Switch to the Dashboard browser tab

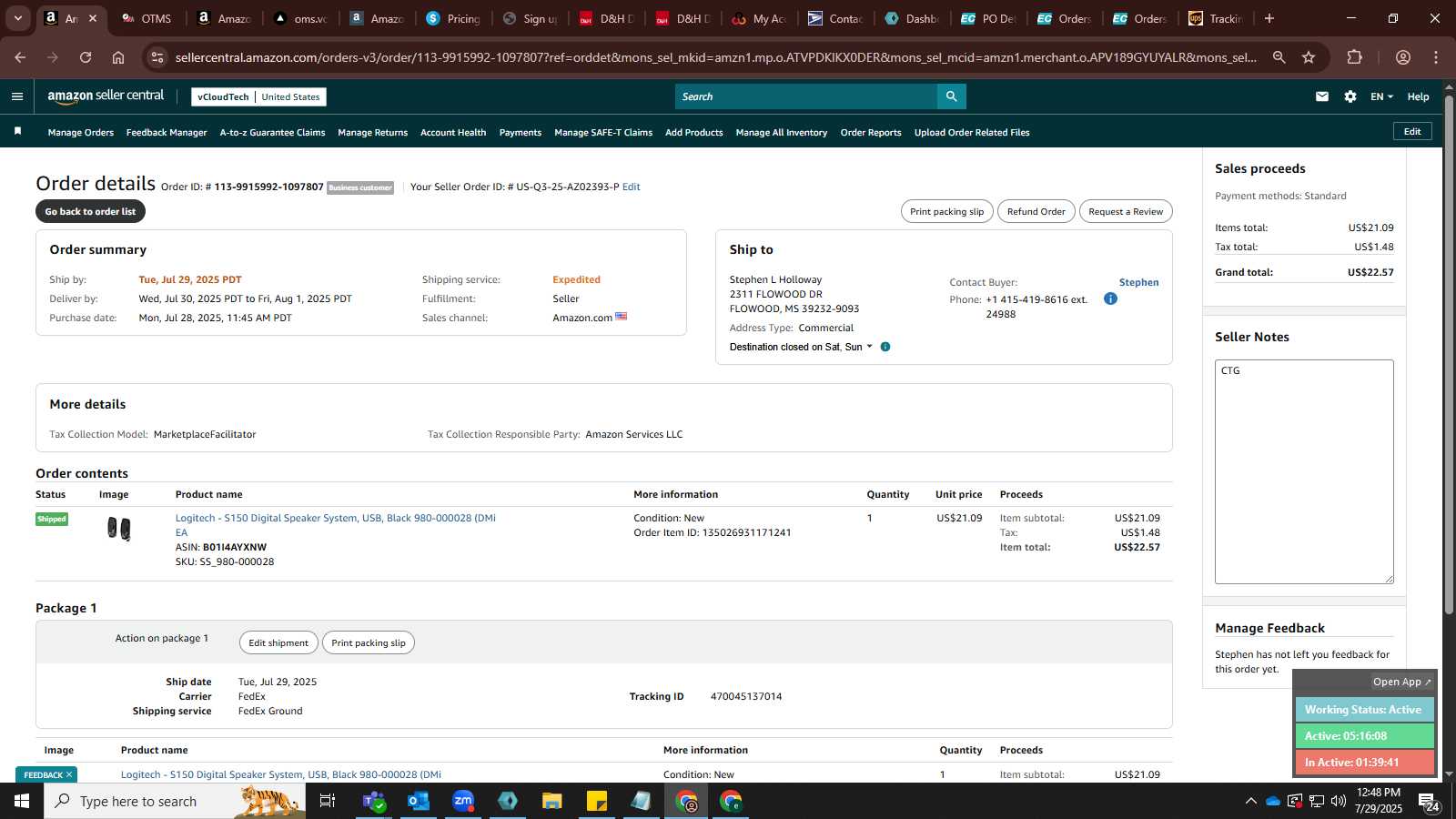point(912,18)
